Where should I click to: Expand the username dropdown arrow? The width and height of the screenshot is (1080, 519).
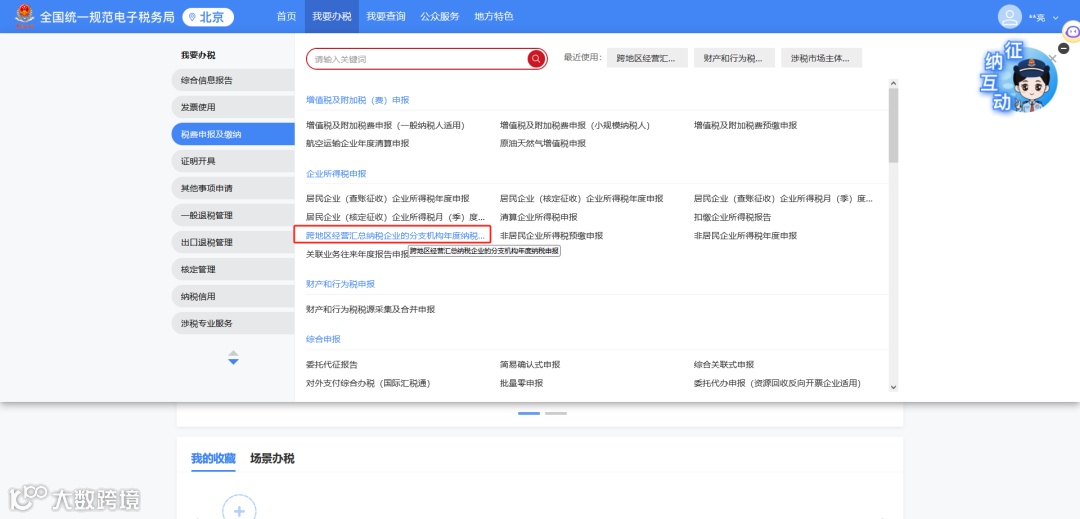click(1055, 17)
